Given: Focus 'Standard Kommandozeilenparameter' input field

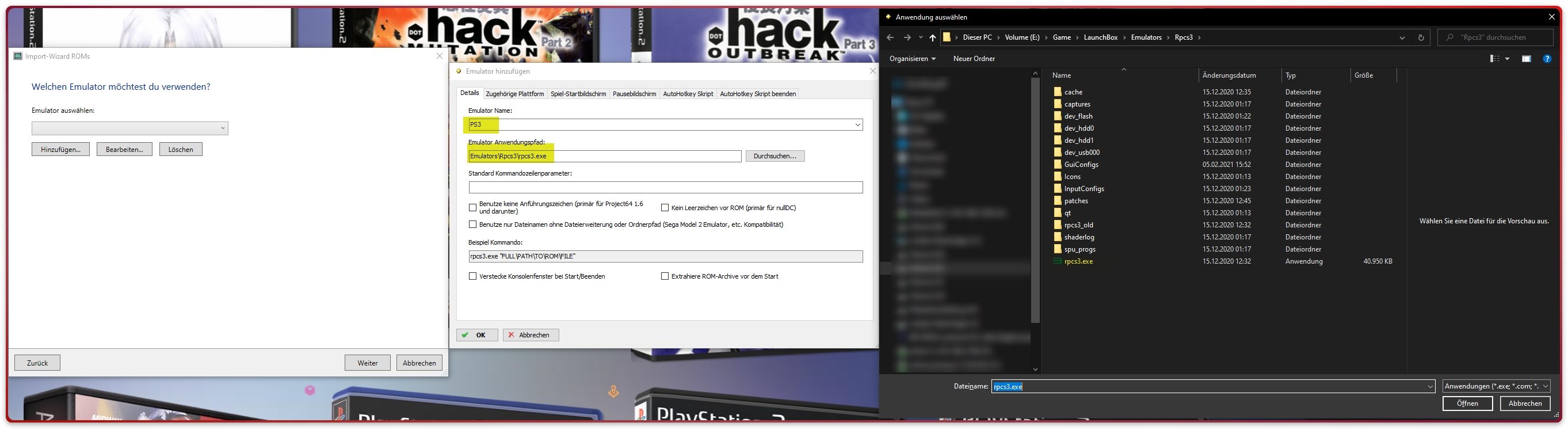Looking at the screenshot, I should point(665,188).
